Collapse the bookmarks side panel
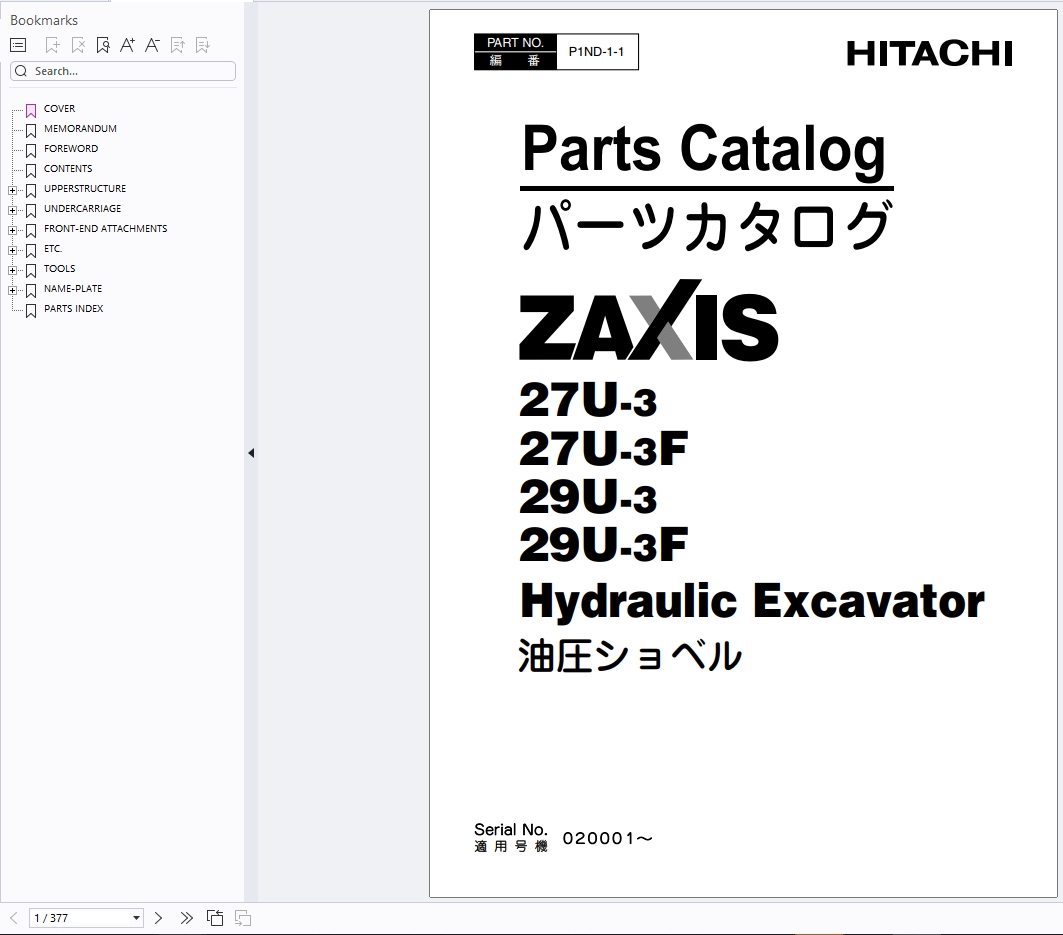The image size is (1063, 935). [251, 453]
